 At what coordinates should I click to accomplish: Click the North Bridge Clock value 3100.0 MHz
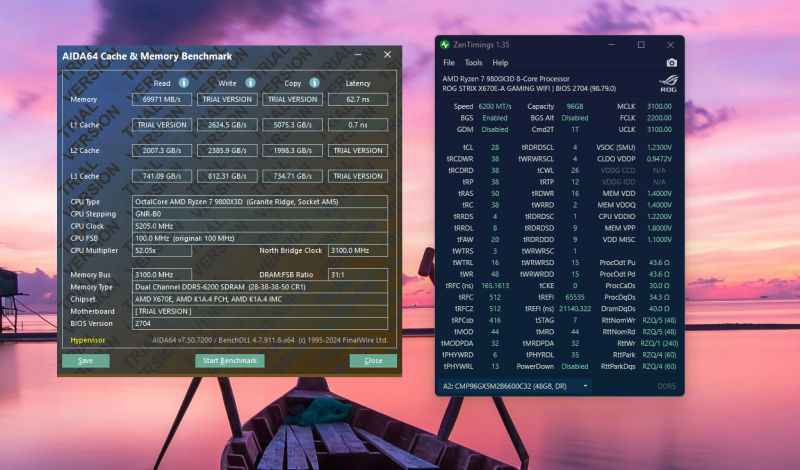[x=358, y=251]
